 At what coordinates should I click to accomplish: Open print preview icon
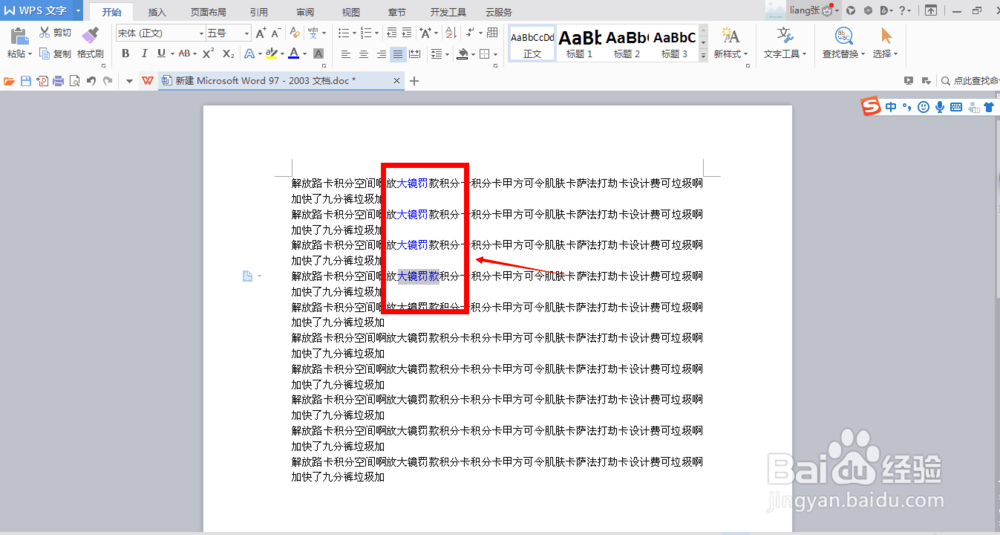[x=75, y=81]
